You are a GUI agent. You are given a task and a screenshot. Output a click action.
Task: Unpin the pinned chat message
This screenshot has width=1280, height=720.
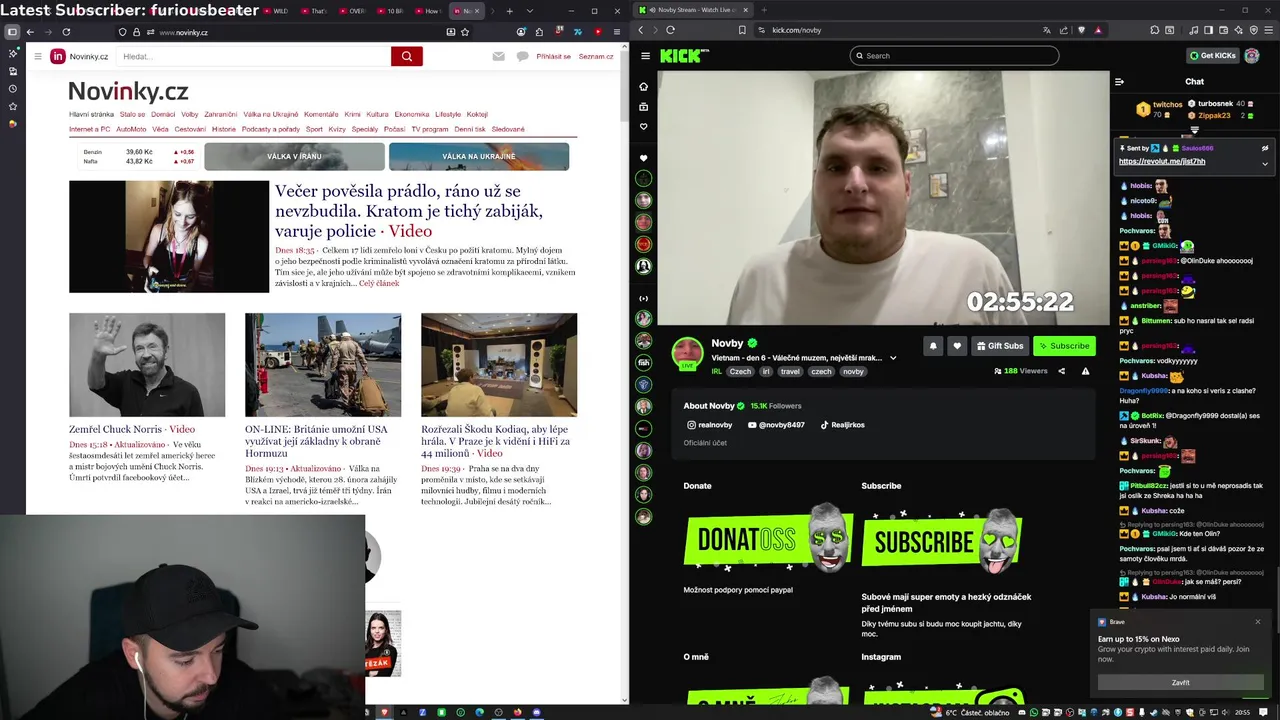(x=1264, y=148)
